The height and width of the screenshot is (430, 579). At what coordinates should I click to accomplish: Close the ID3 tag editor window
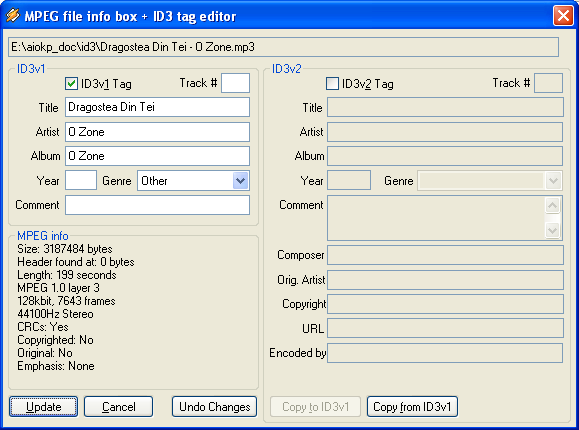563,16
